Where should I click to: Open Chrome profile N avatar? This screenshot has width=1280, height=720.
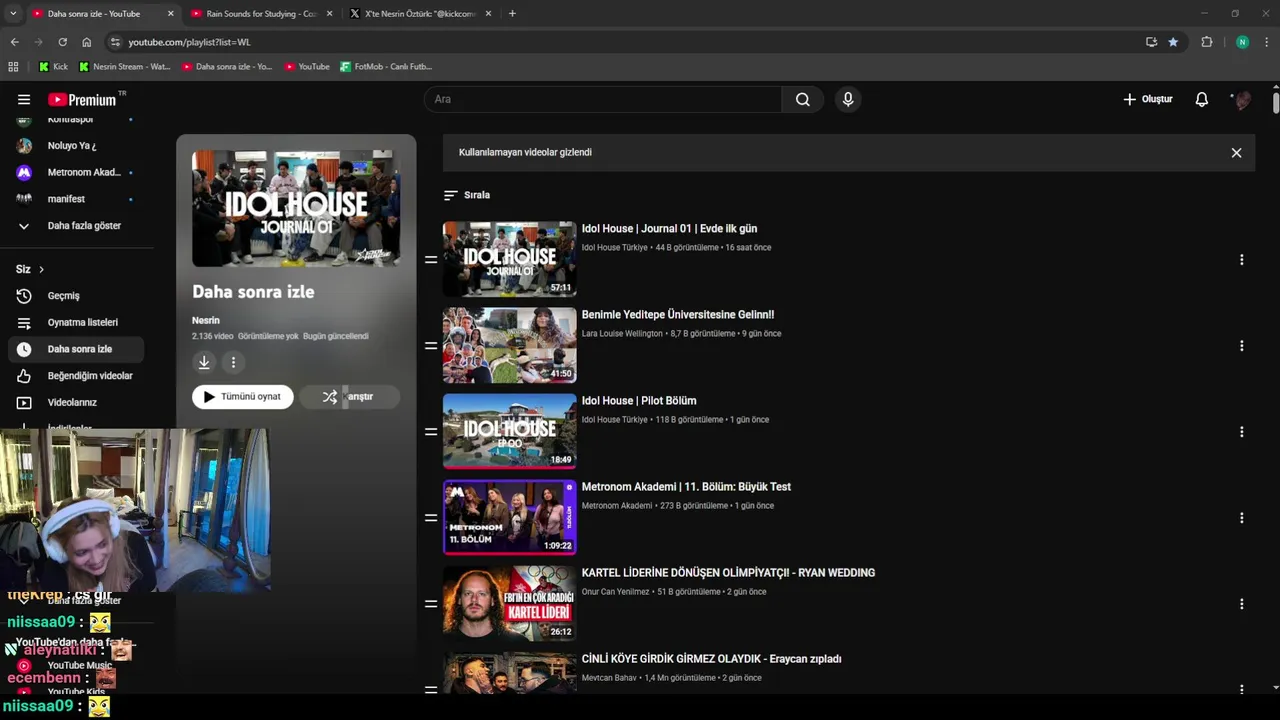(1242, 42)
